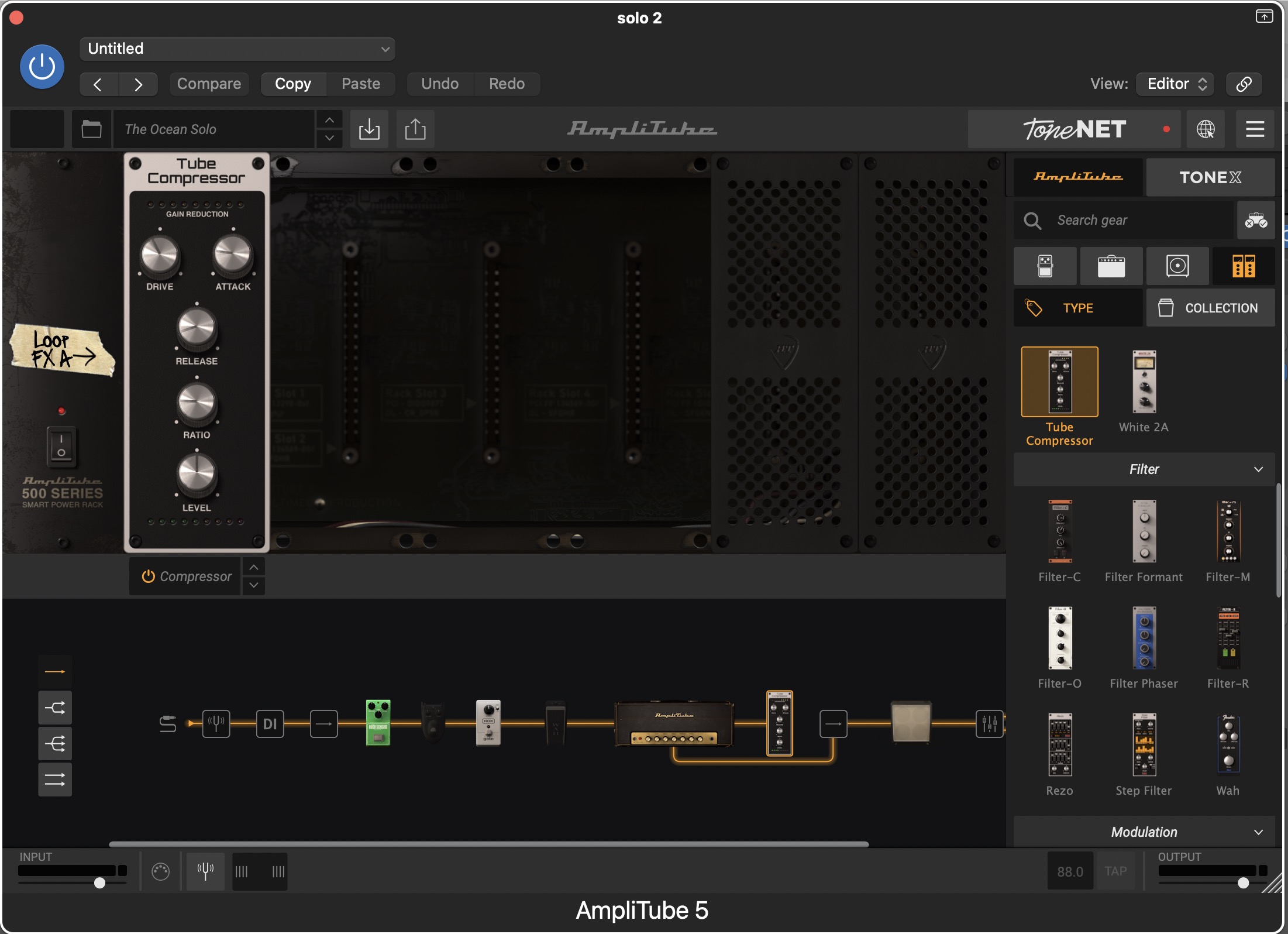The height and width of the screenshot is (934, 1288).
Task: Open the preset browser folder icon
Action: (91, 129)
